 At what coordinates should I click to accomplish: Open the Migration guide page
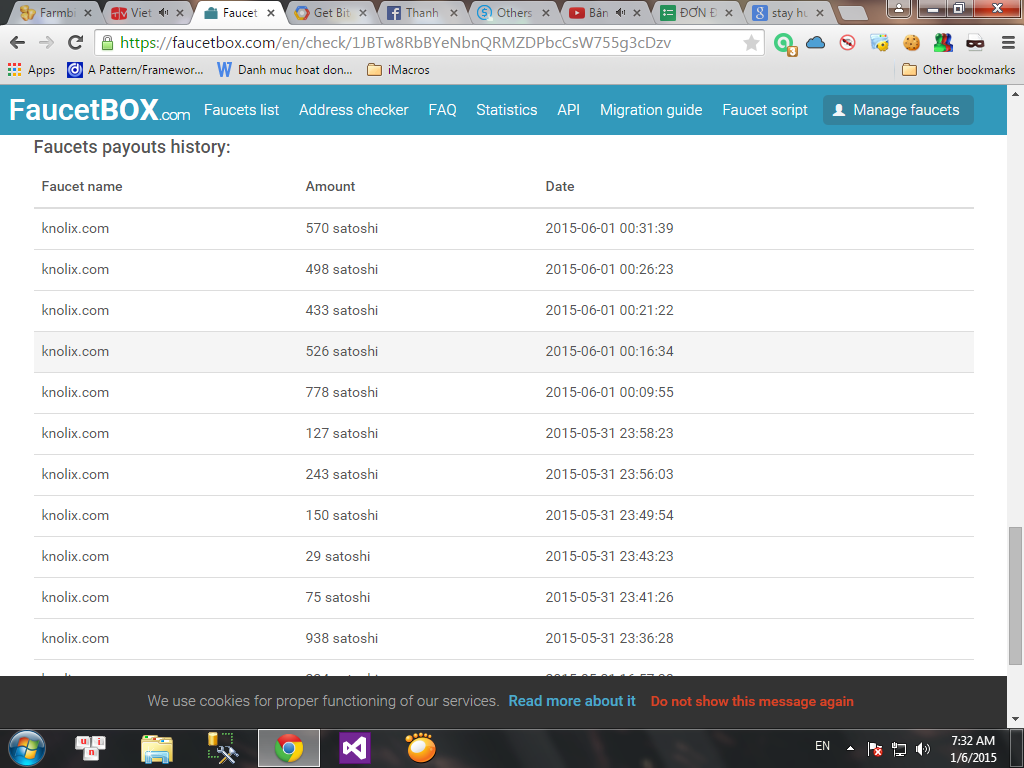point(651,110)
